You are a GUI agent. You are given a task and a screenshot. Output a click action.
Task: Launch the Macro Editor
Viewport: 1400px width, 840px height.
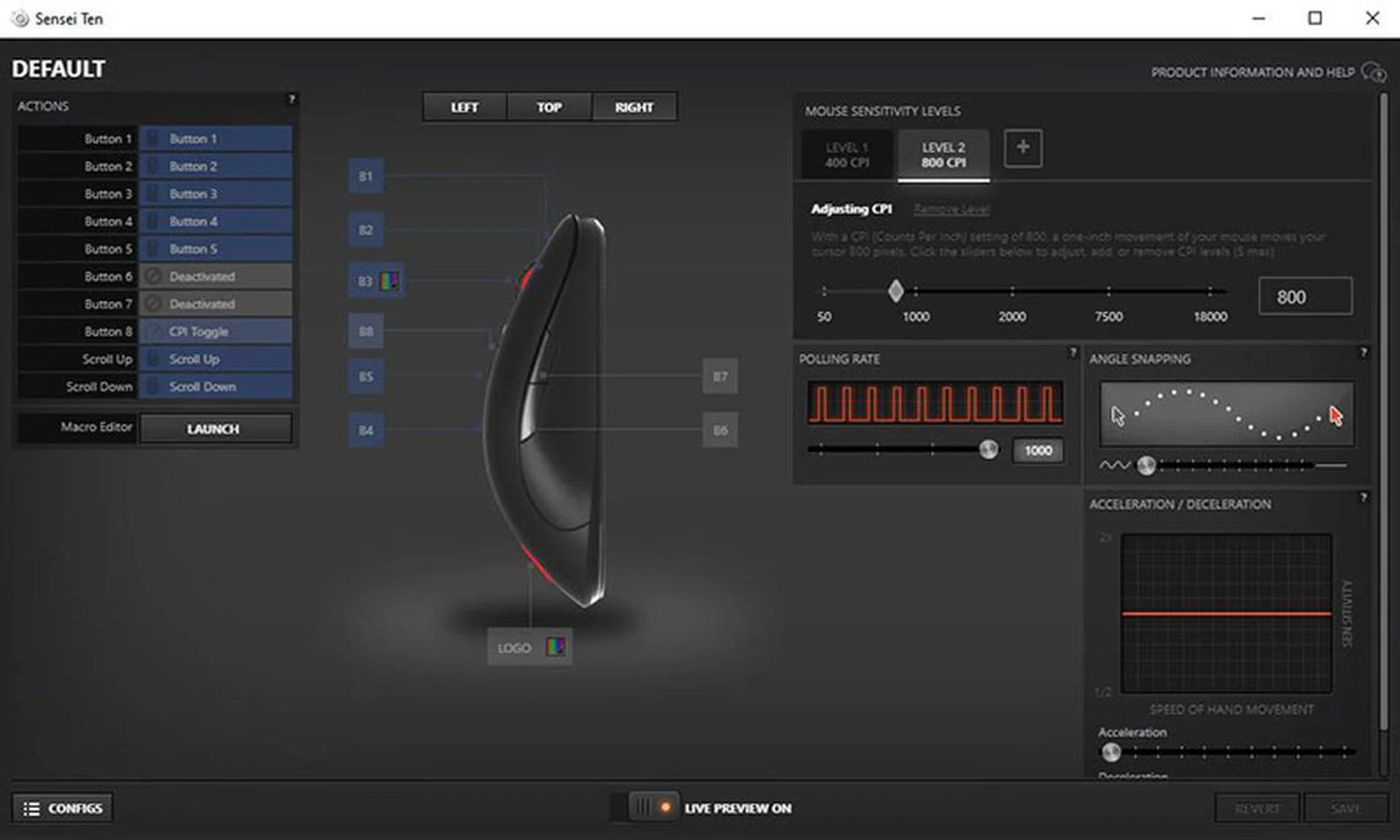point(214,428)
